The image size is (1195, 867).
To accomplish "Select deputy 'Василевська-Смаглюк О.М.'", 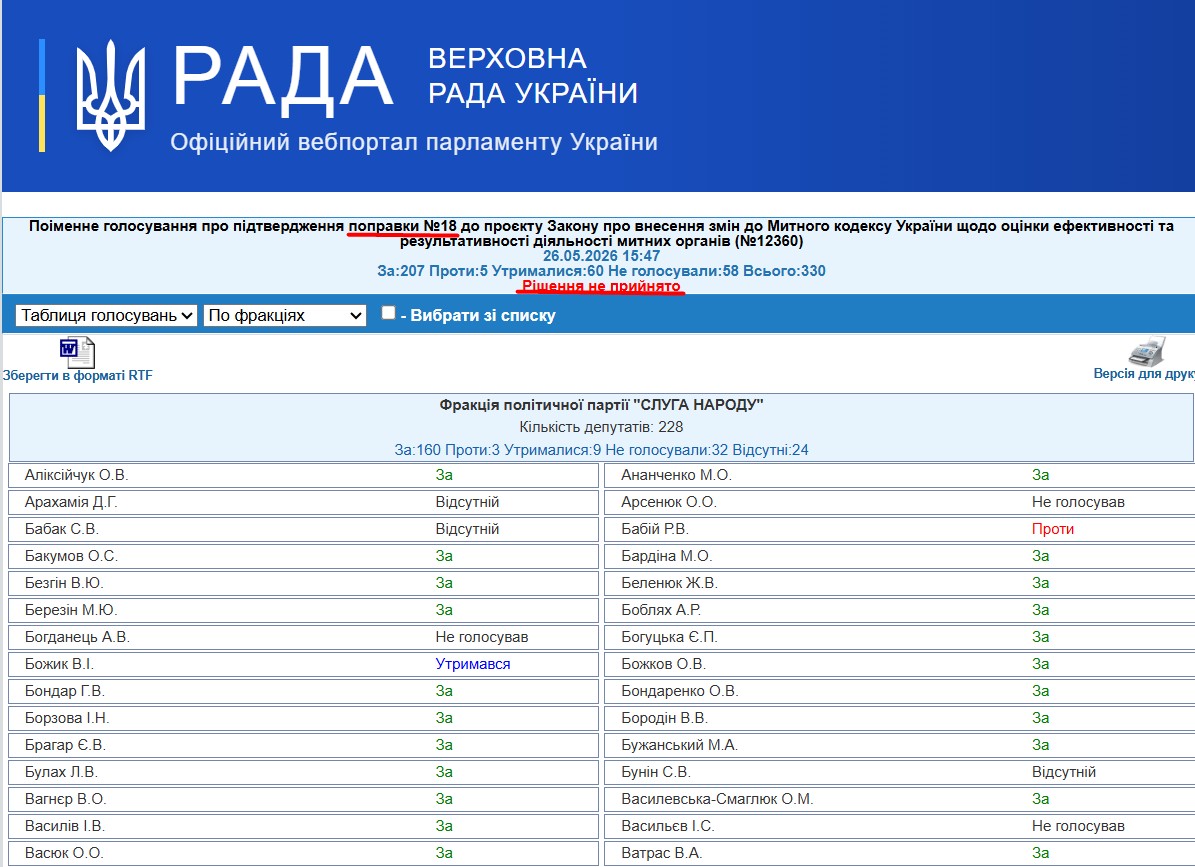I will point(717,799).
